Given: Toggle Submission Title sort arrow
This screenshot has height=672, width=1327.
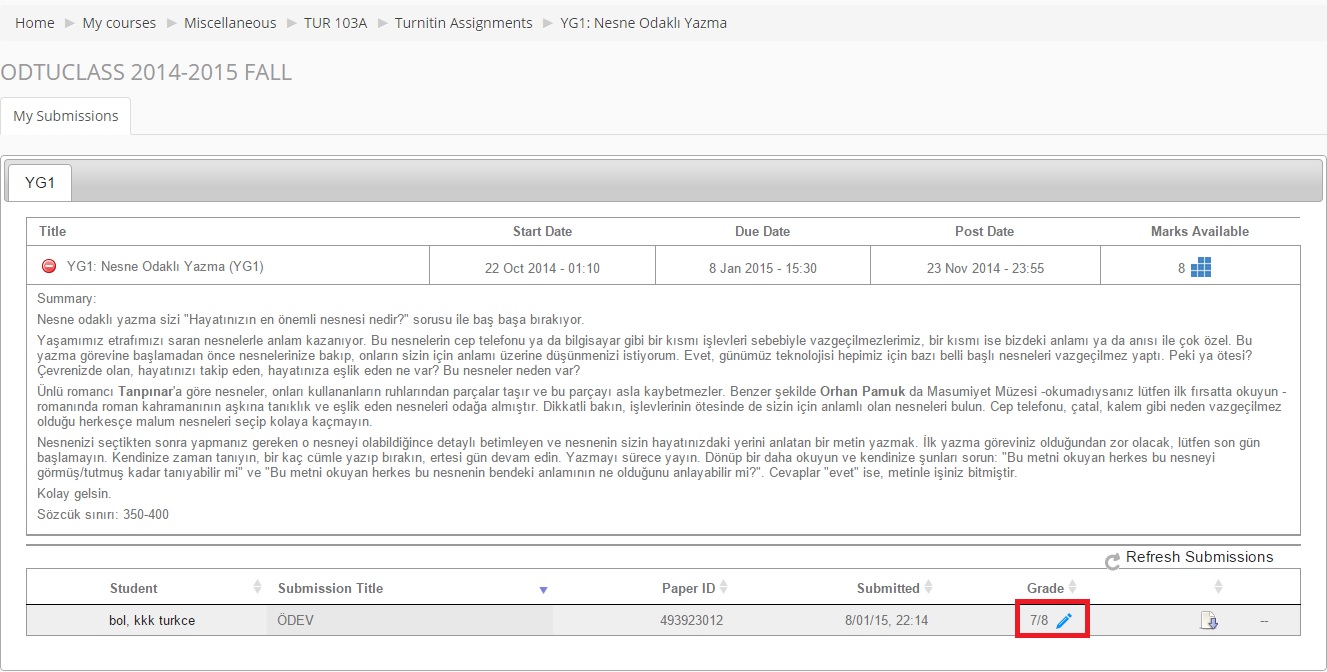Looking at the screenshot, I should tap(543, 589).
